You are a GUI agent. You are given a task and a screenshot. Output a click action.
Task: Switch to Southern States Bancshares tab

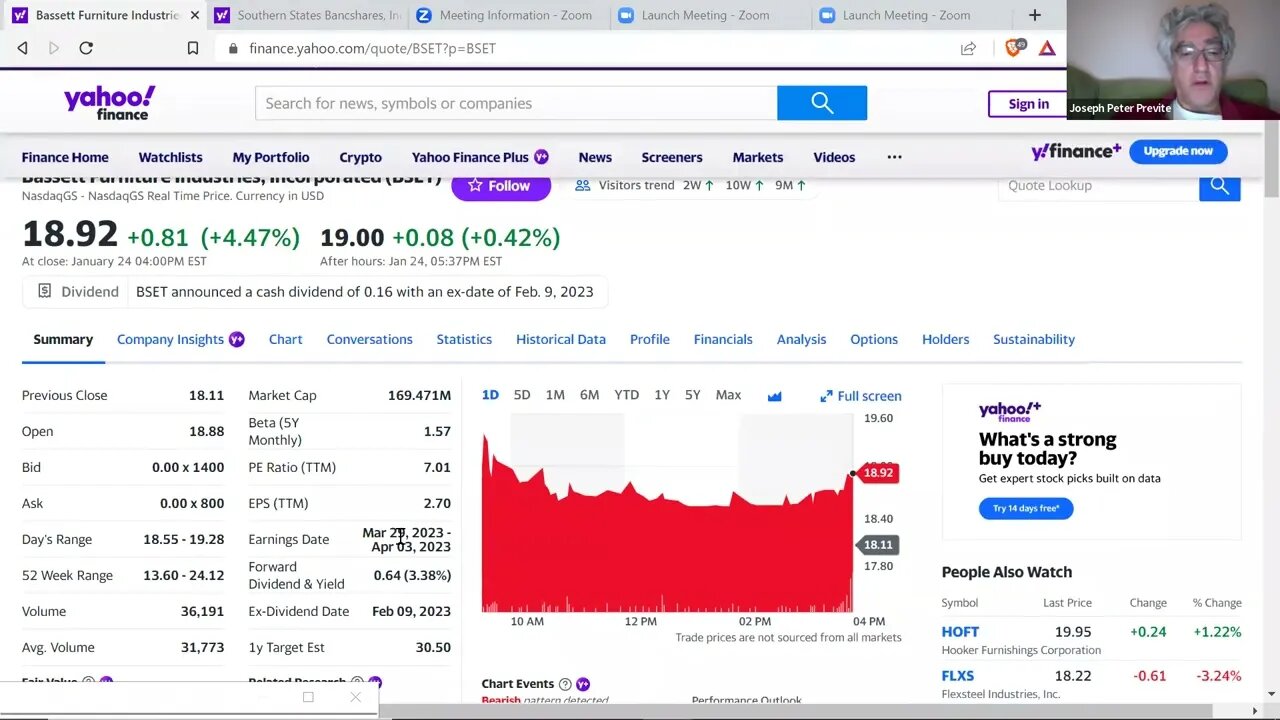click(x=306, y=15)
